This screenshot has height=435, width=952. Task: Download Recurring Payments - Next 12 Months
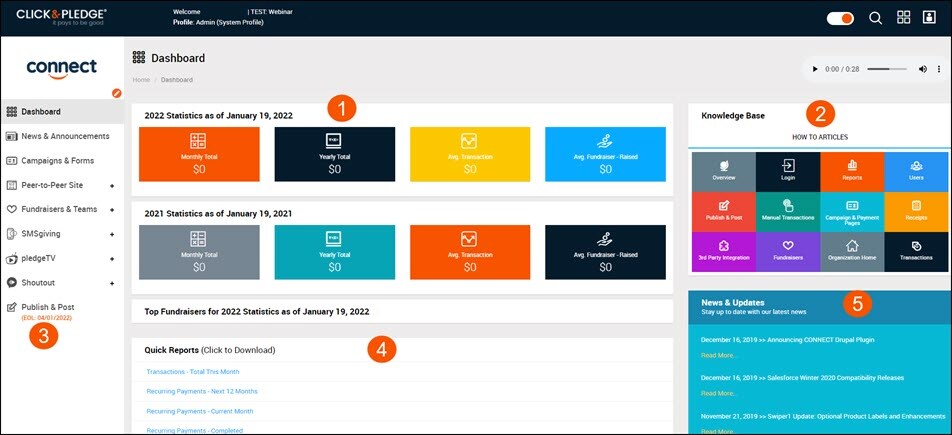coord(202,391)
